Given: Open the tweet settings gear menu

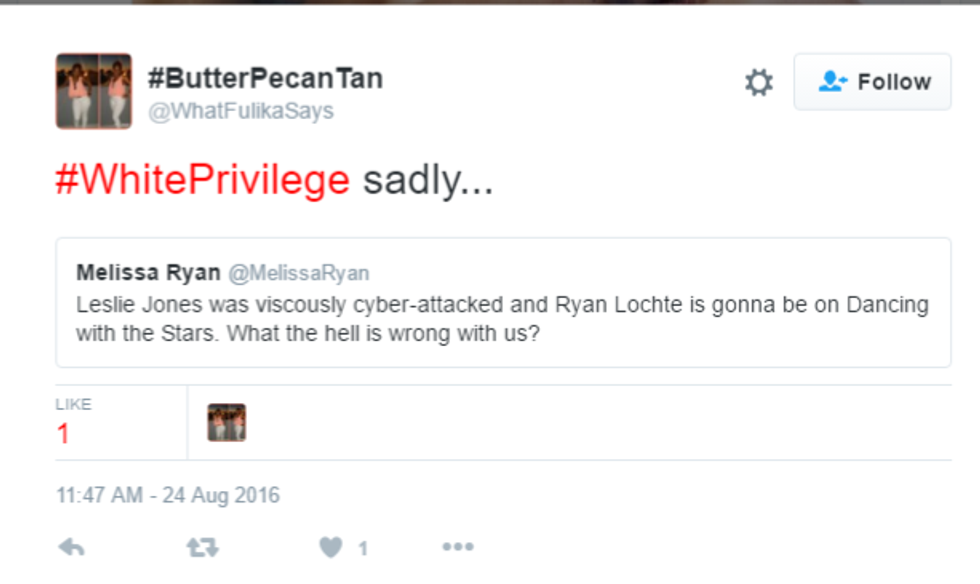Looking at the screenshot, I should [759, 83].
